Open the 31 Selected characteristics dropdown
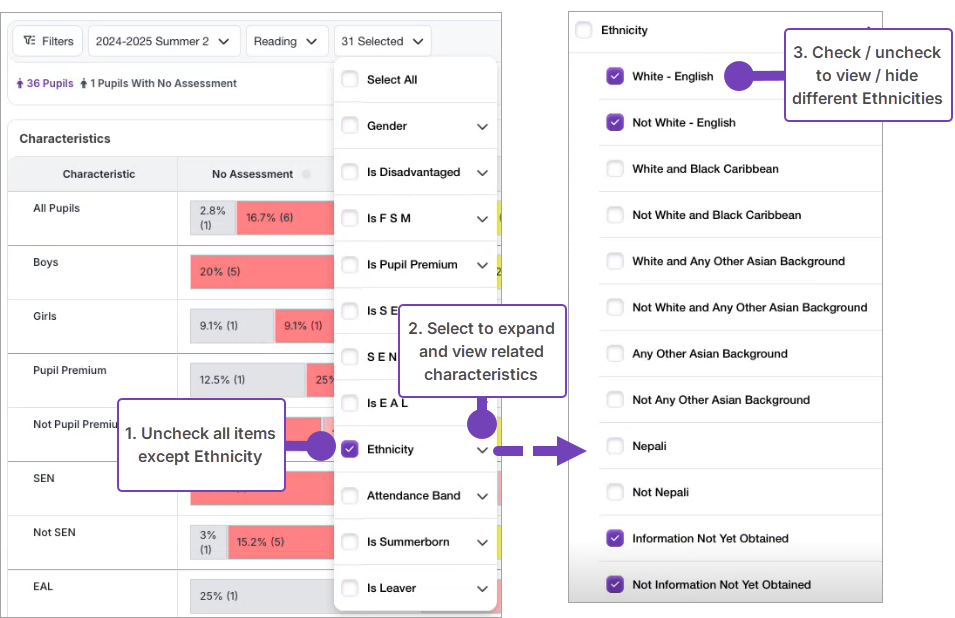Image resolution: width=955 pixels, height=618 pixels. (383, 41)
